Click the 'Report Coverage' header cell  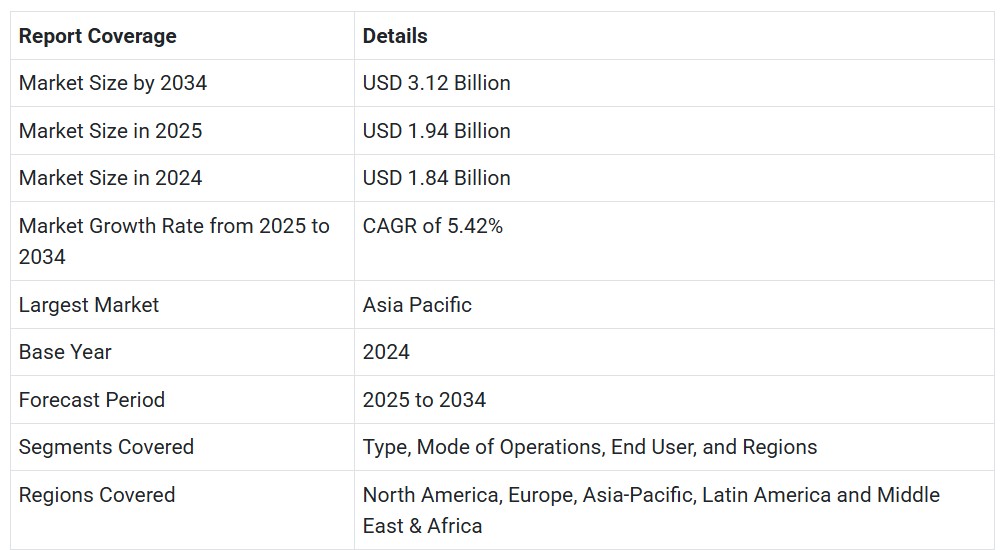tap(97, 36)
